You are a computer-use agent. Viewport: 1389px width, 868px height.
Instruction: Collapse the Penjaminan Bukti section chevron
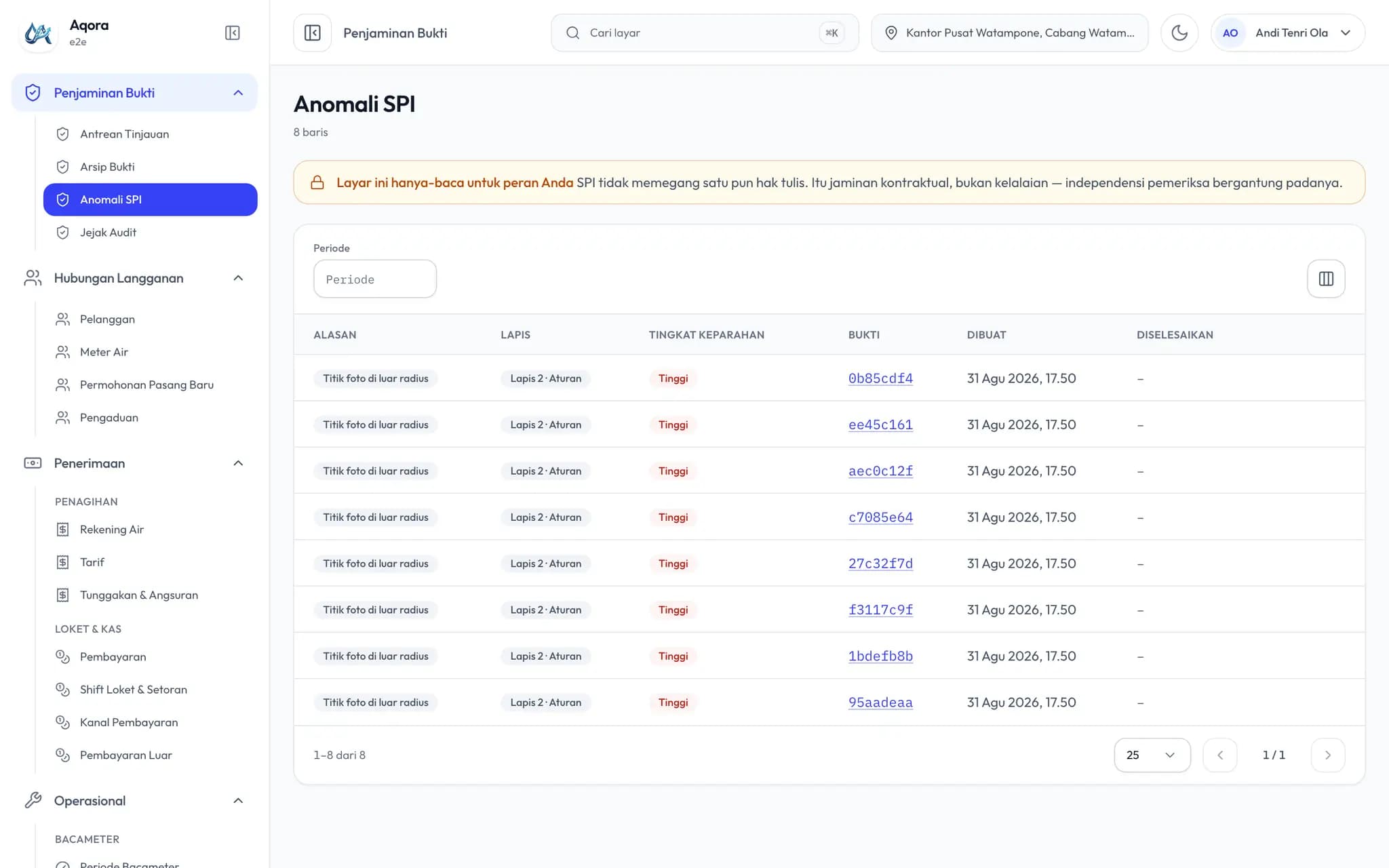238,93
